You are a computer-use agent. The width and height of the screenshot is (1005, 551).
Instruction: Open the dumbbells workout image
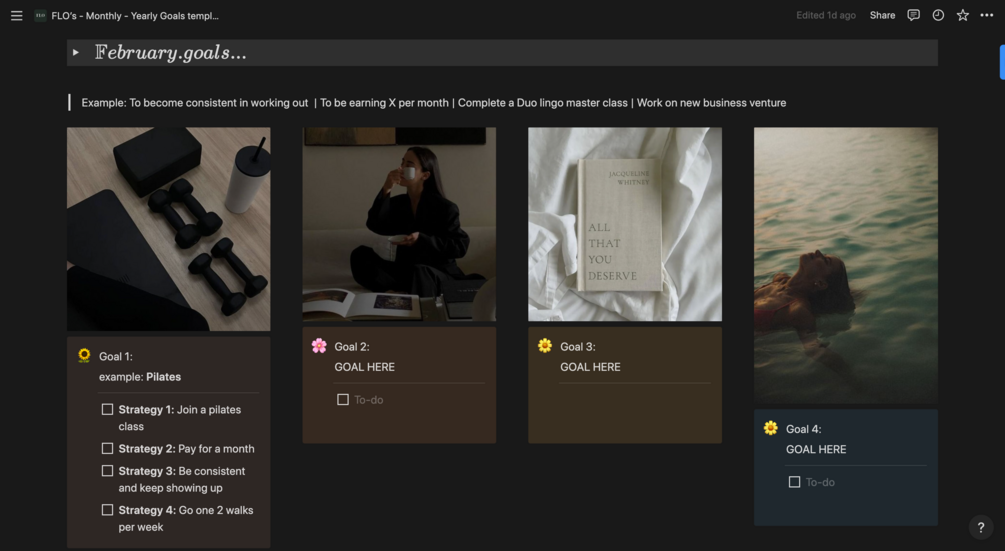[x=169, y=229]
